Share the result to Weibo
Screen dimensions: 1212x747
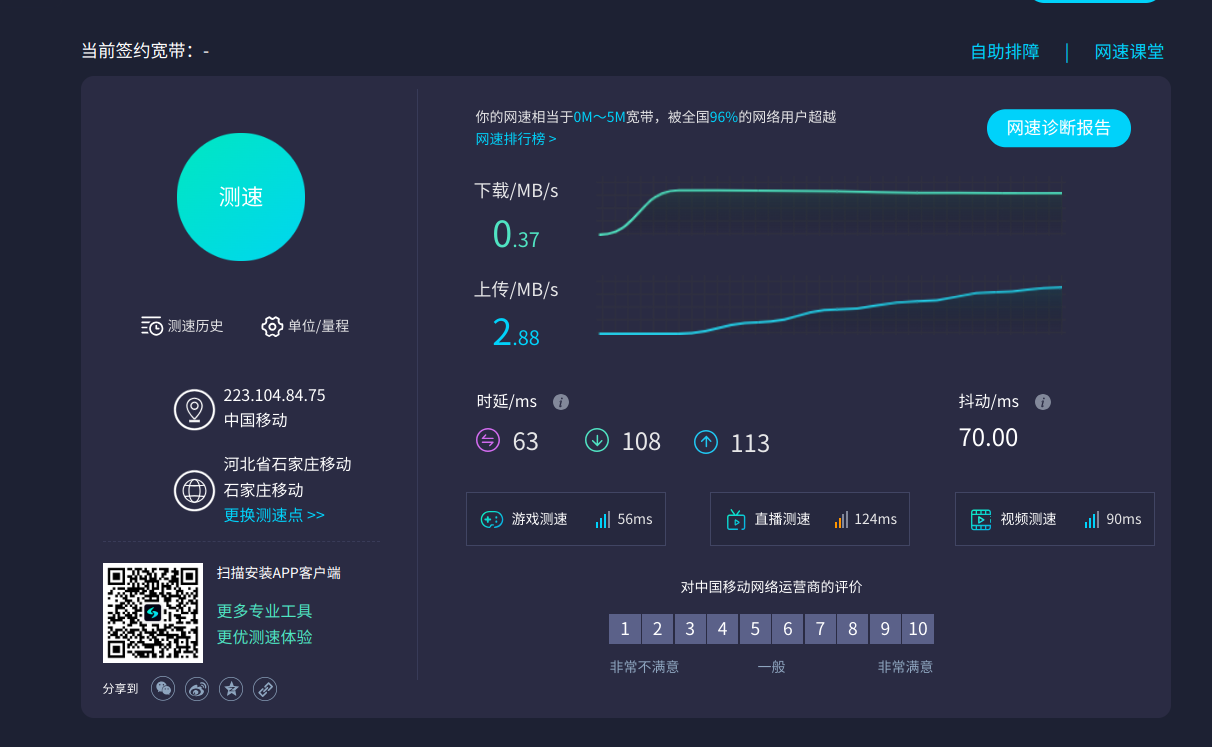[x=197, y=688]
